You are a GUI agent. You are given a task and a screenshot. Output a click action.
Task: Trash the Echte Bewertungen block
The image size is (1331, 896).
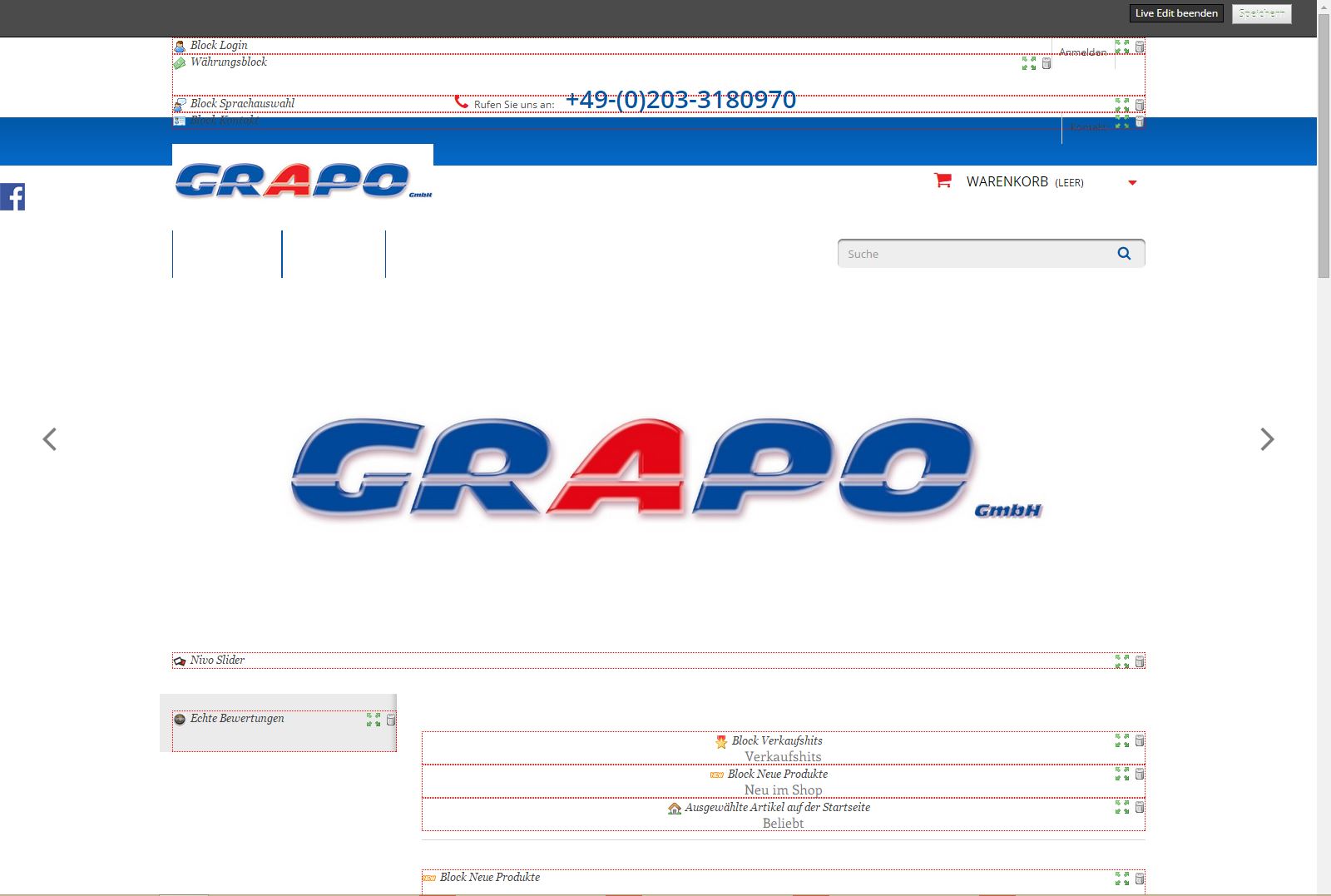coord(391,720)
